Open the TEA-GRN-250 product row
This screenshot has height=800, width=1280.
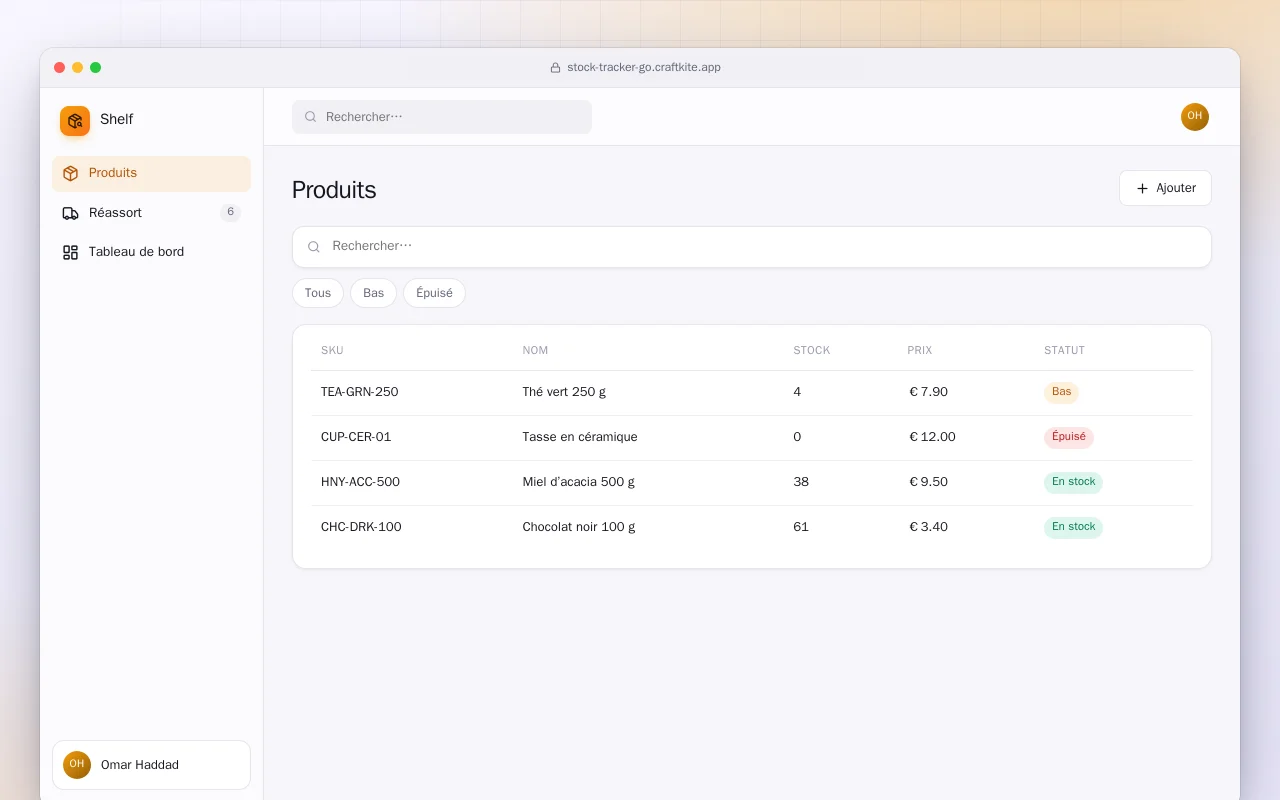pyautogui.click(x=752, y=393)
